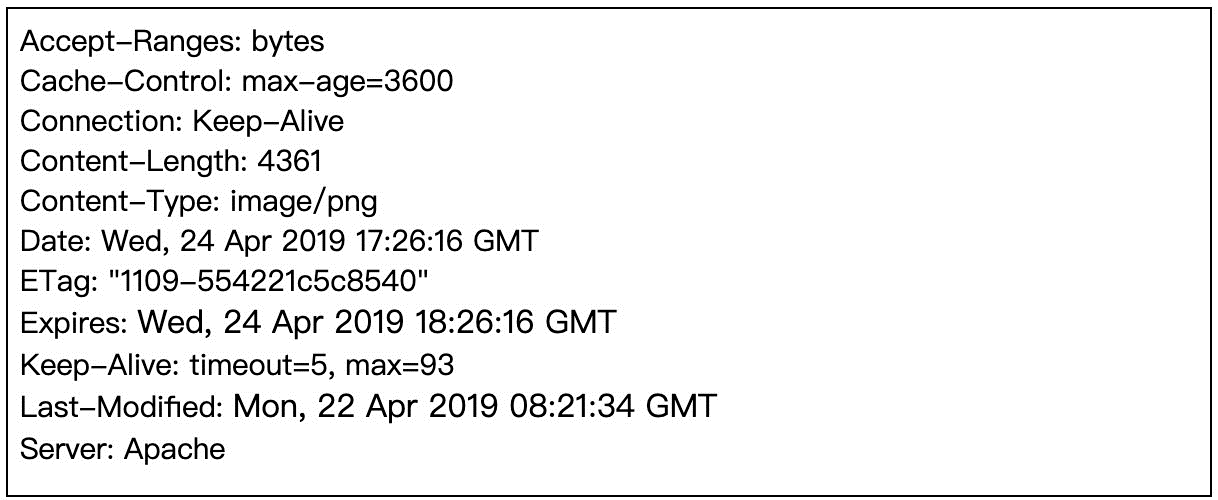Click the Content-Type header name
Viewport: 1218px width, 500px height.
pyautogui.click(x=121, y=202)
